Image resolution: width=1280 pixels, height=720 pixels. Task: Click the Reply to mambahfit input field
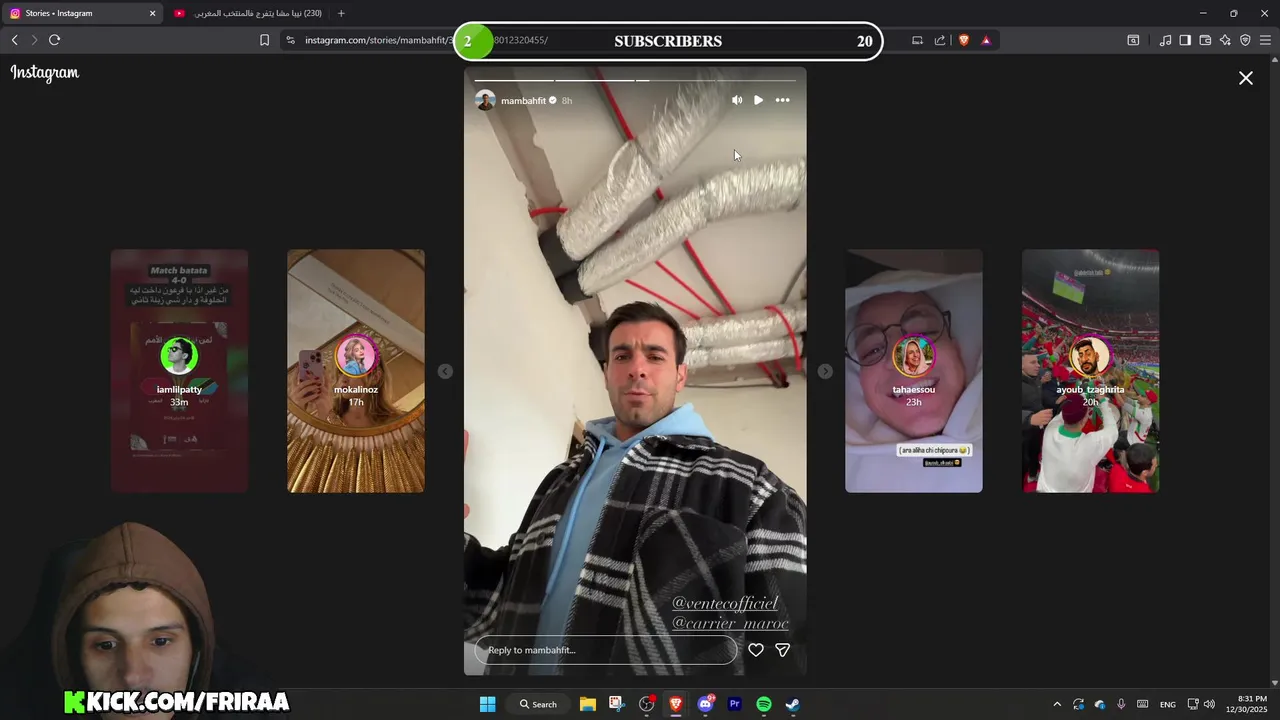[605, 650]
